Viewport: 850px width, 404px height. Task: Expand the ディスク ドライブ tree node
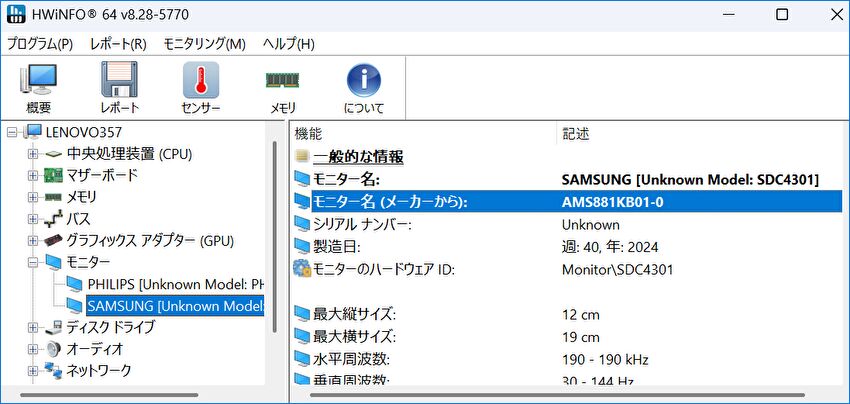click(32, 327)
